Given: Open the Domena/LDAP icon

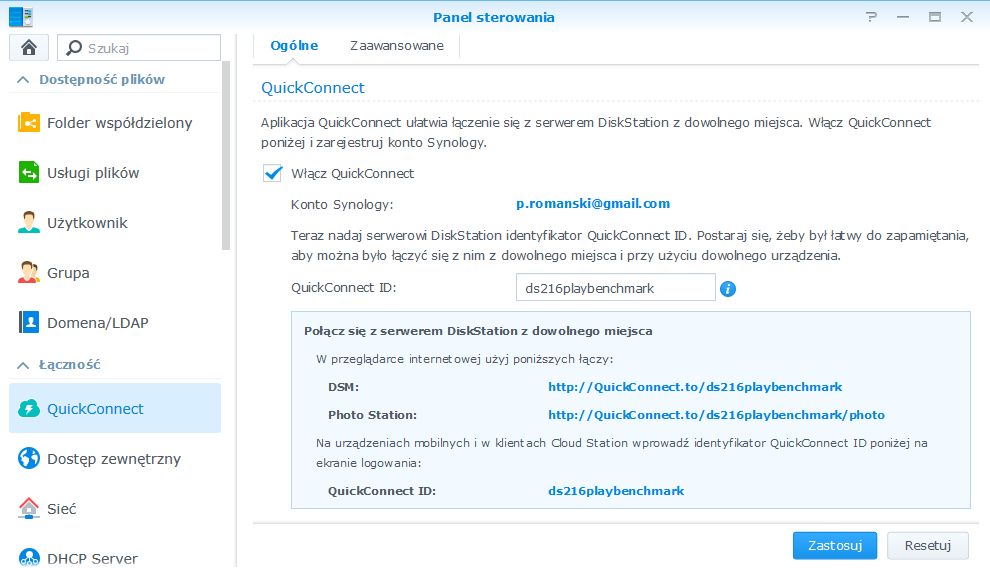Looking at the screenshot, I should [x=29, y=322].
